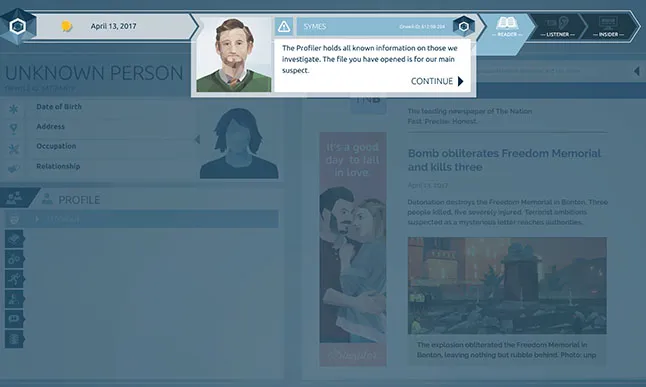Open the speech bubble category in the sidebar
Screen dimensions: 646x387
point(14,319)
